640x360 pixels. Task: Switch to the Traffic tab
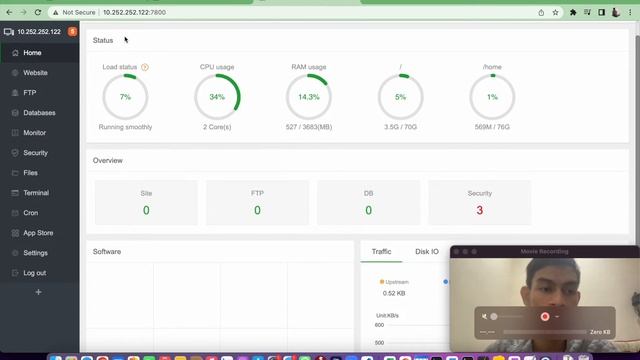coord(381,251)
